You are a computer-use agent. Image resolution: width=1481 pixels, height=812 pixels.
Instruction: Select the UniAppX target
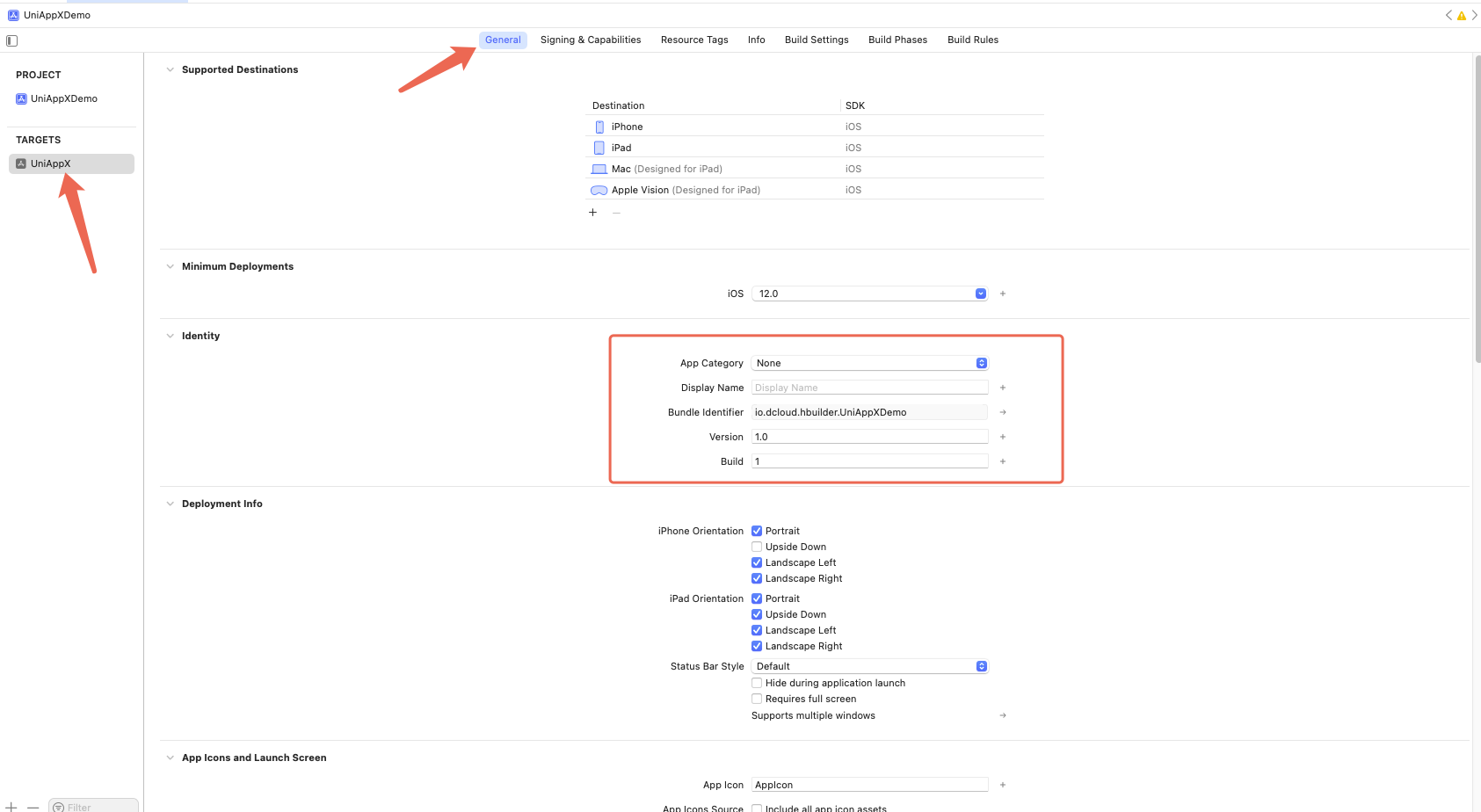(x=71, y=163)
